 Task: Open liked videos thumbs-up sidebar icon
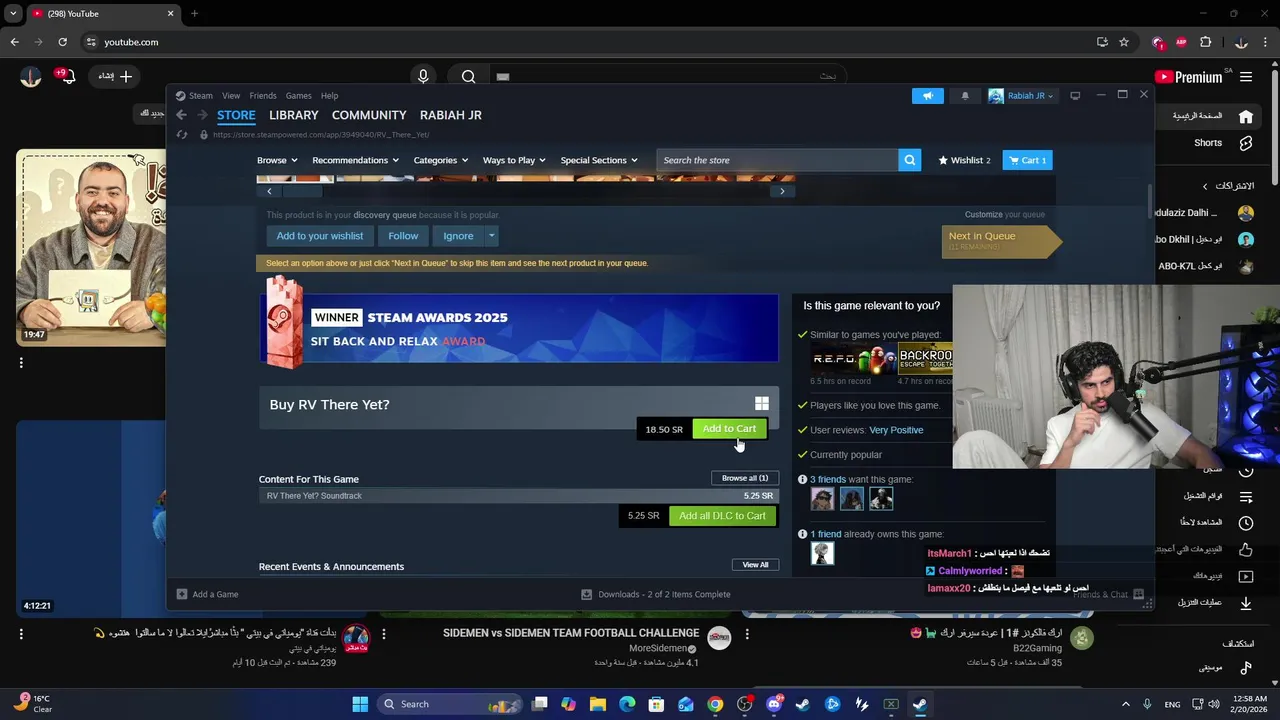coord(1246,549)
